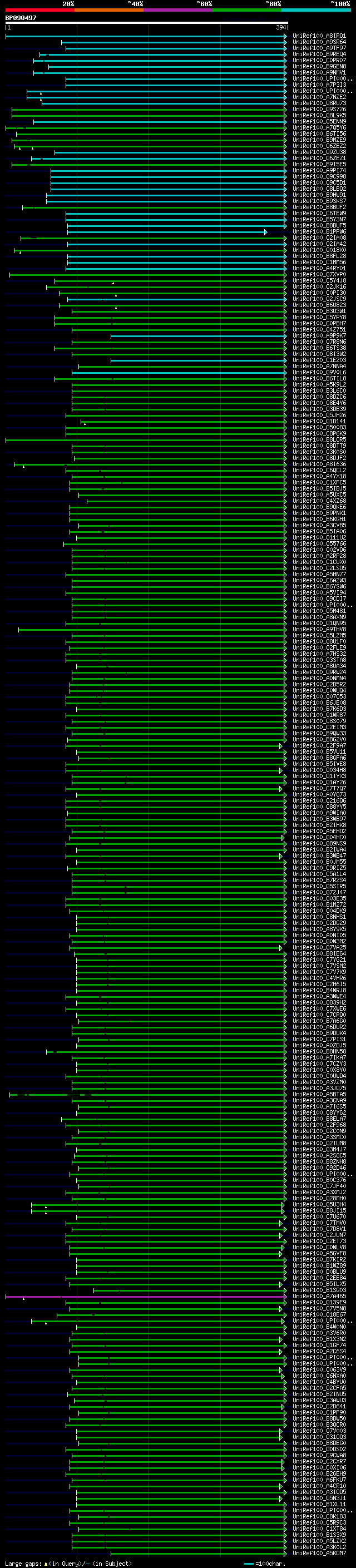Select hit label UniRef100_Q2JSC9
Screen dimensions: 356x1568
[x=319, y=299]
